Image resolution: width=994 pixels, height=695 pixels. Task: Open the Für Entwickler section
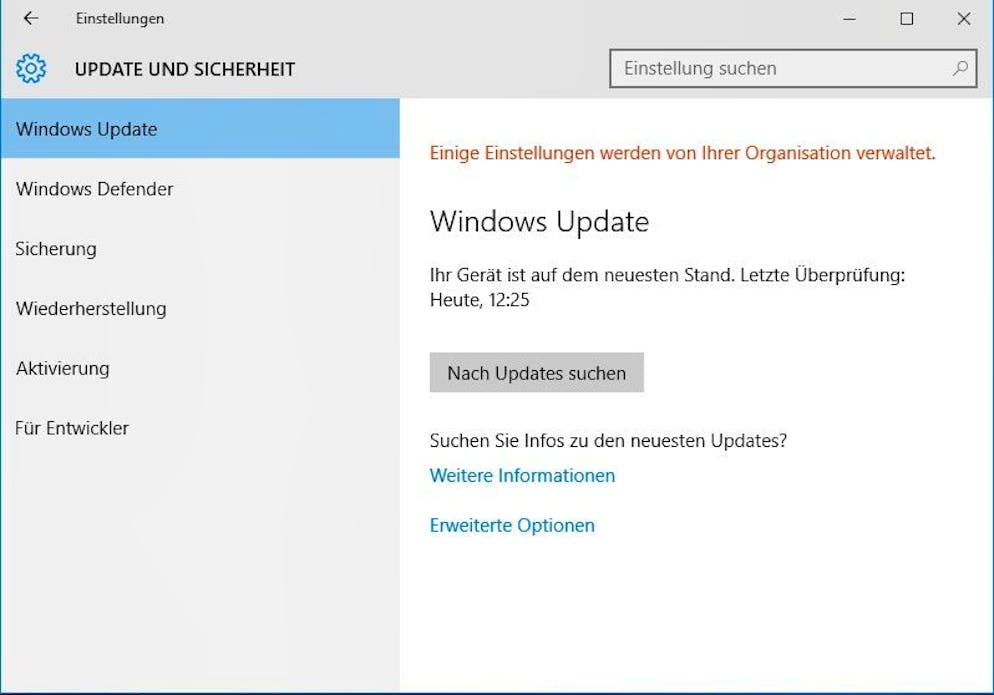pos(200,428)
